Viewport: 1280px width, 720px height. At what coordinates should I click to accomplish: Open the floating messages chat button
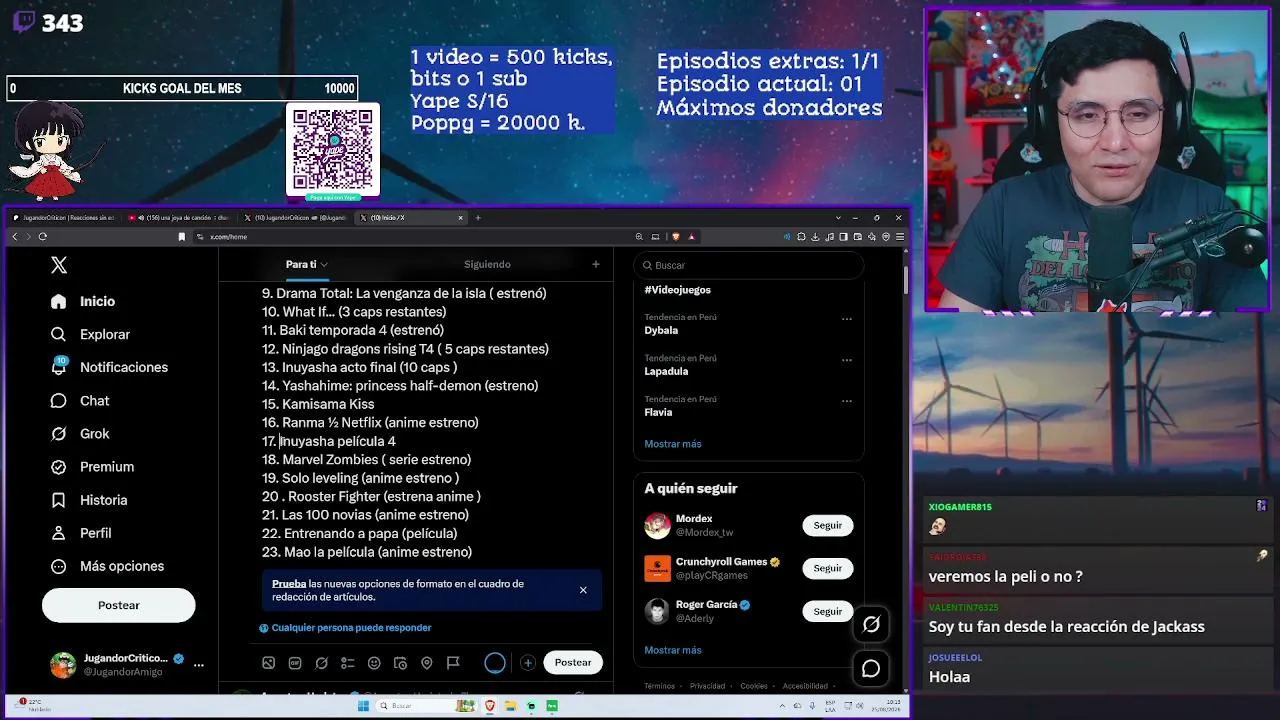point(871,669)
